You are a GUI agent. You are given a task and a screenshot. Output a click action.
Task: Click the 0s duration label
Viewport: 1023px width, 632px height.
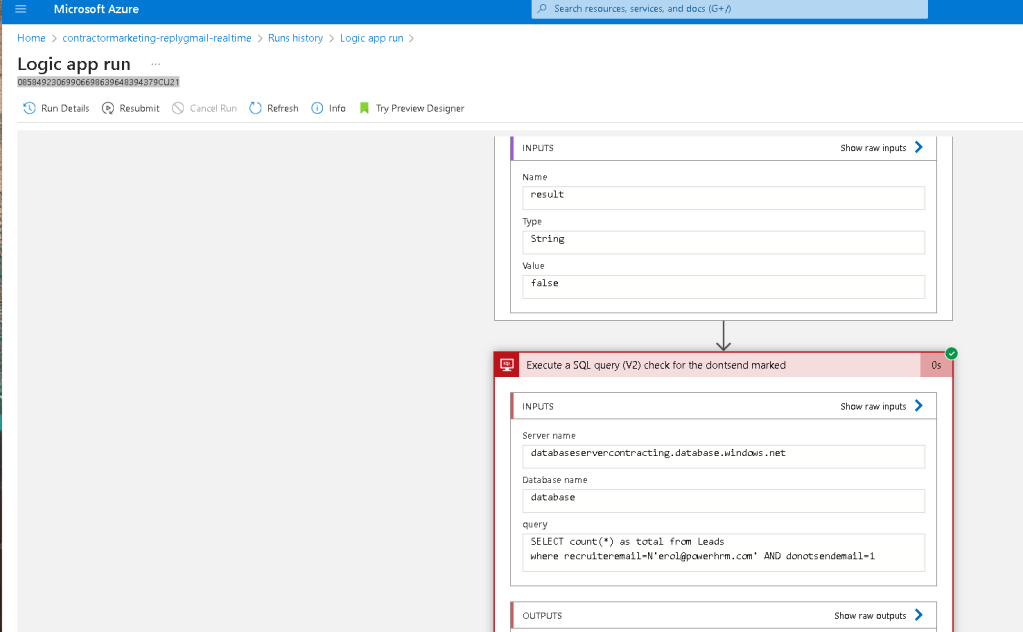click(936, 365)
